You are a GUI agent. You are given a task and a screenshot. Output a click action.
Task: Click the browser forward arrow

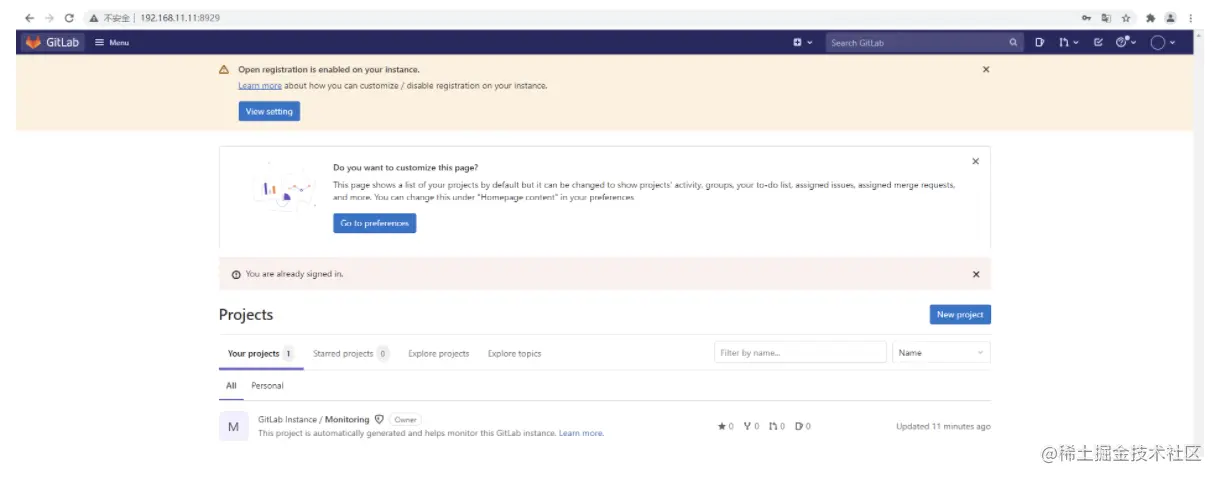pos(49,18)
